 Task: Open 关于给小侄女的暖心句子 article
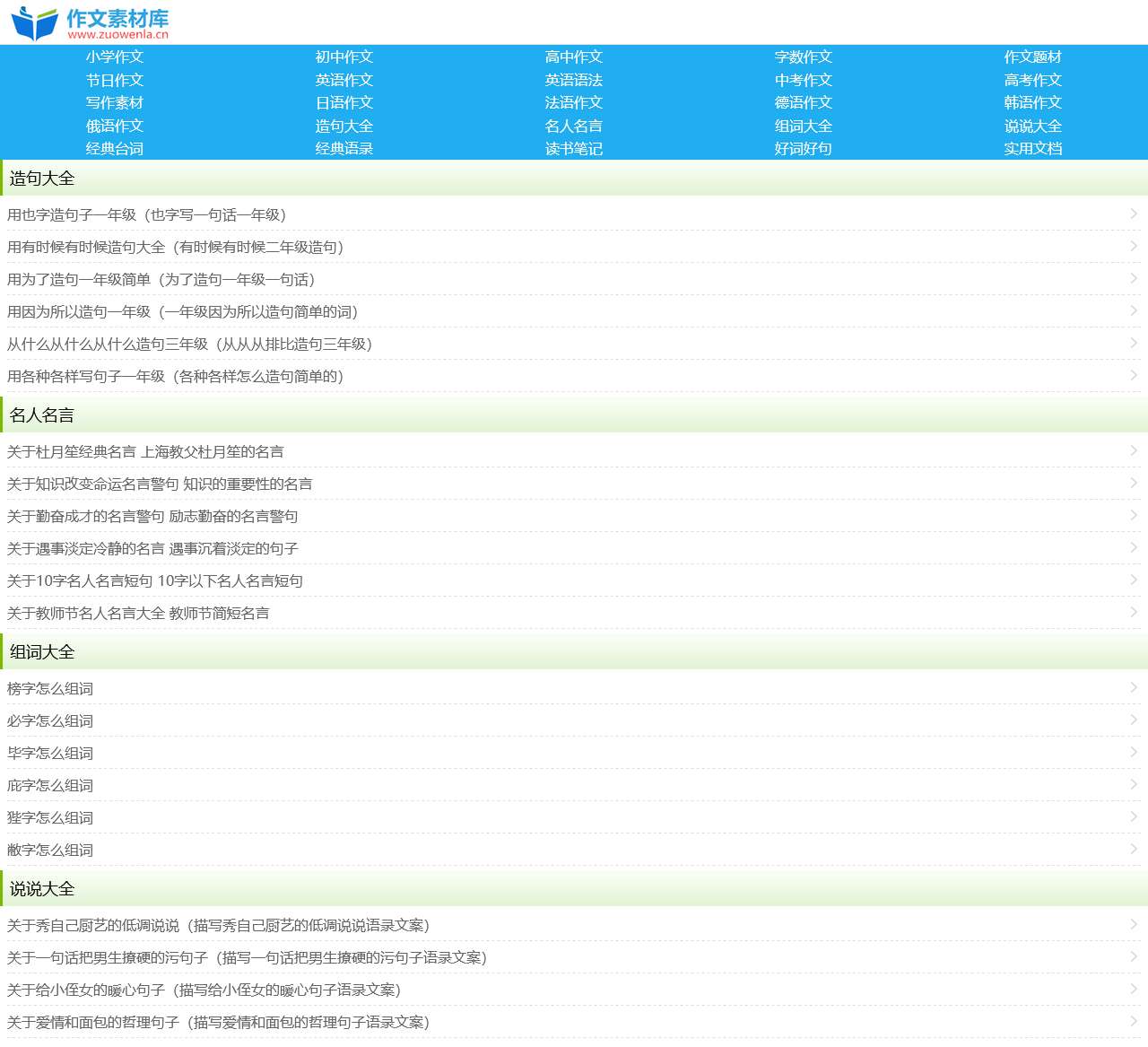point(204,990)
